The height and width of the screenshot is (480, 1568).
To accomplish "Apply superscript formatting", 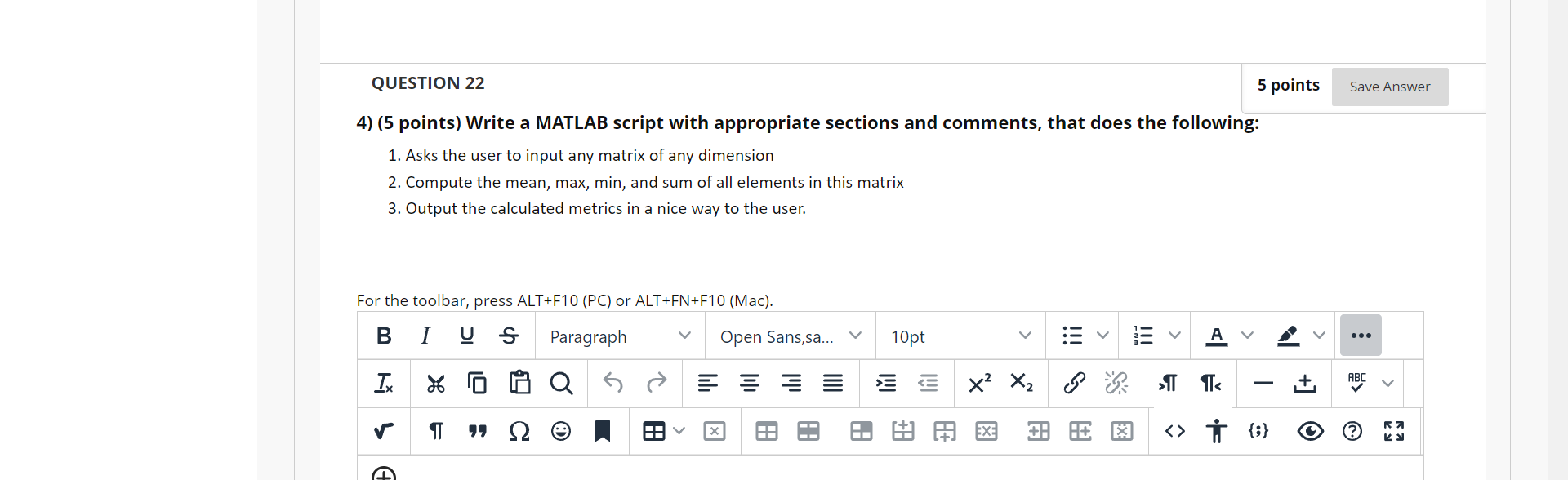I will click(x=979, y=383).
